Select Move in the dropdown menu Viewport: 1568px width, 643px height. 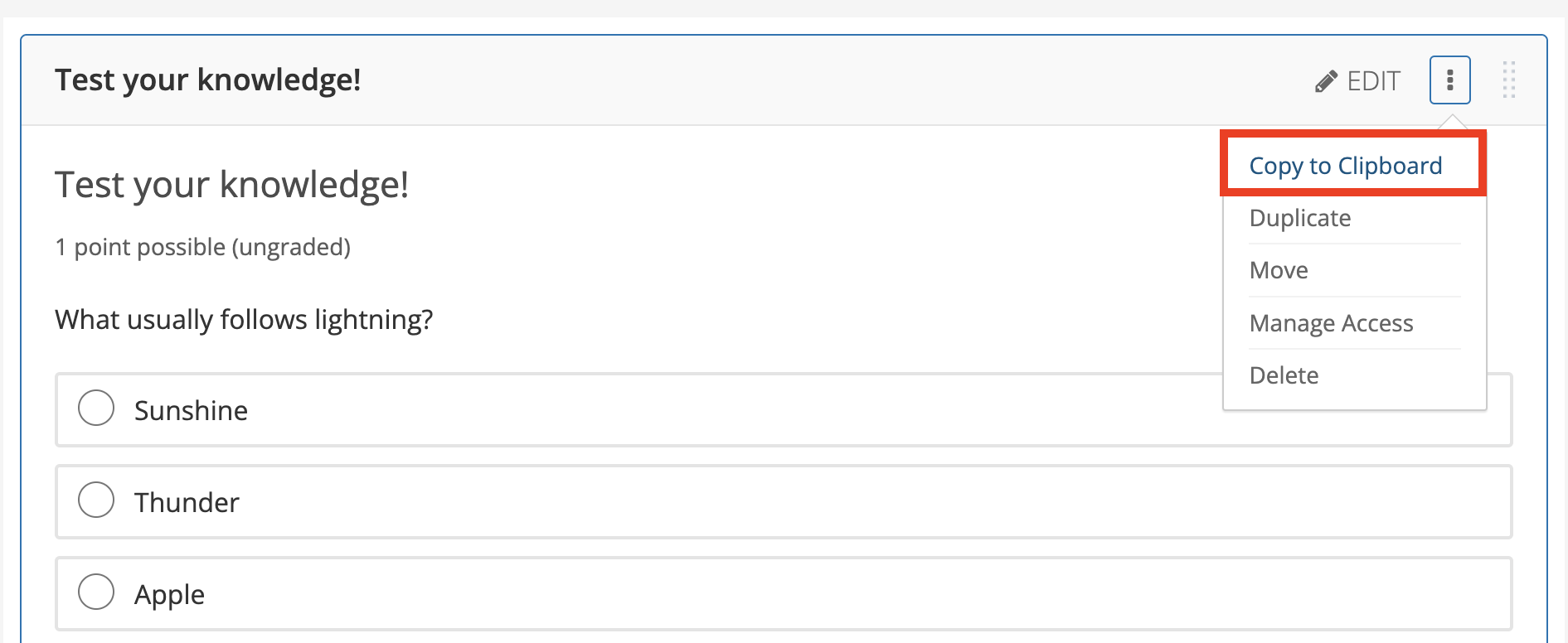[1278, 269]
